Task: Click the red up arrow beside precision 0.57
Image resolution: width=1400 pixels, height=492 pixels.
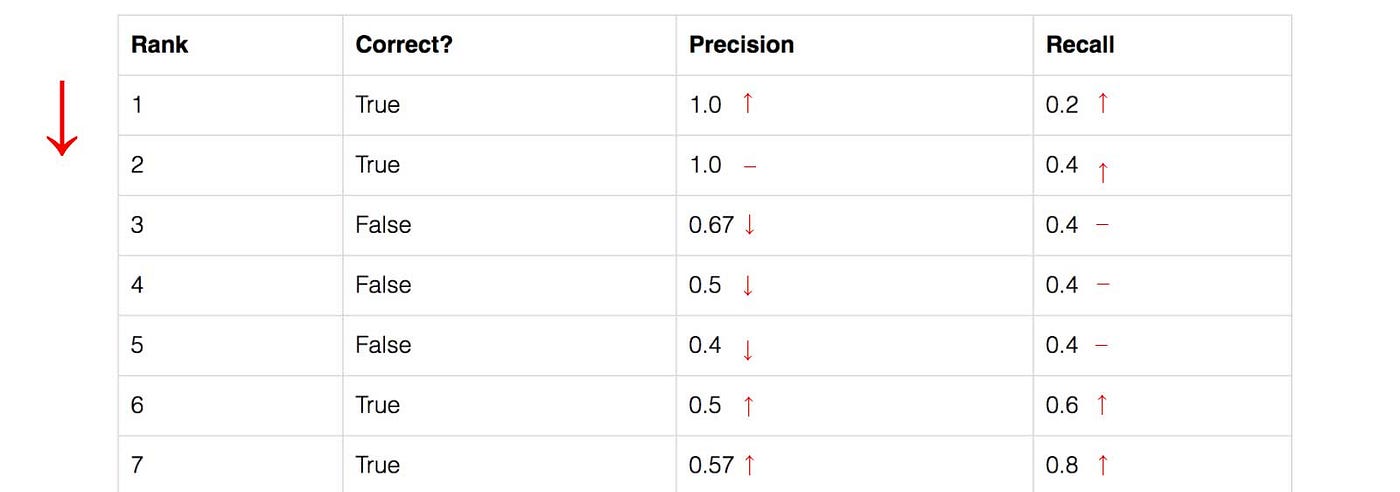Action: pyautogui.click(x=749, y=464)
